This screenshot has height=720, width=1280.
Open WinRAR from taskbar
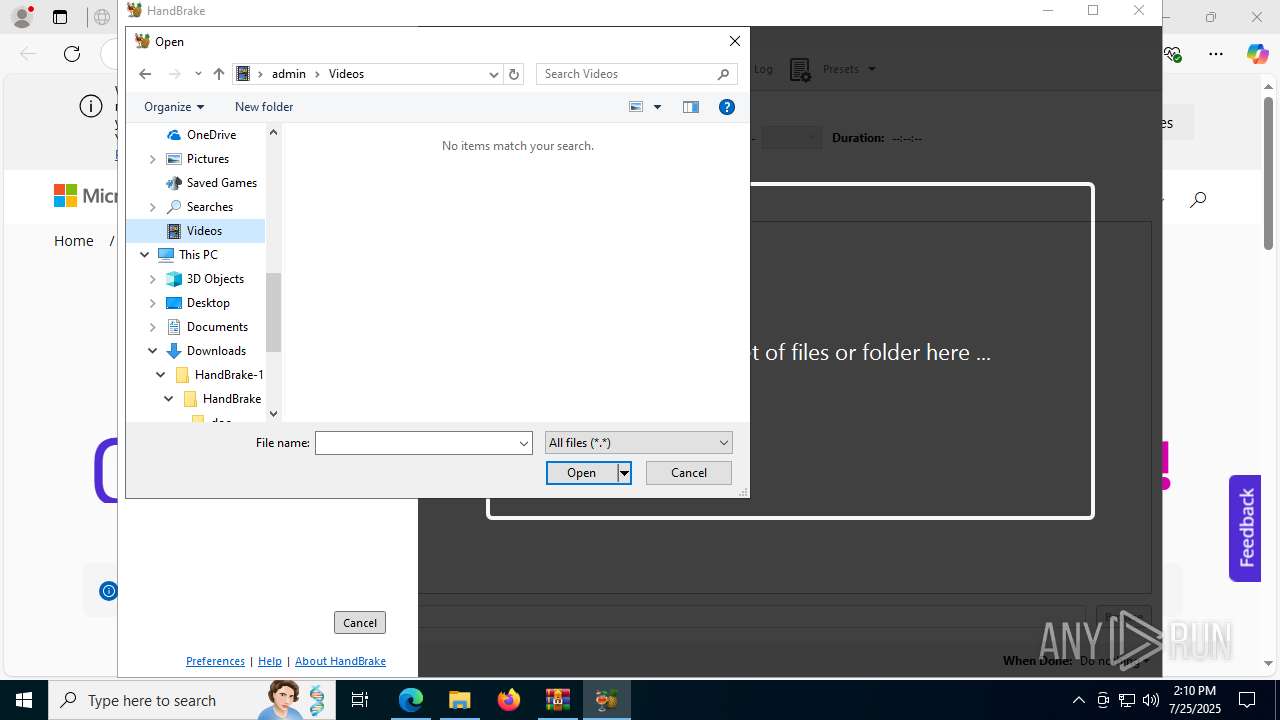click(x=557, y=700)
